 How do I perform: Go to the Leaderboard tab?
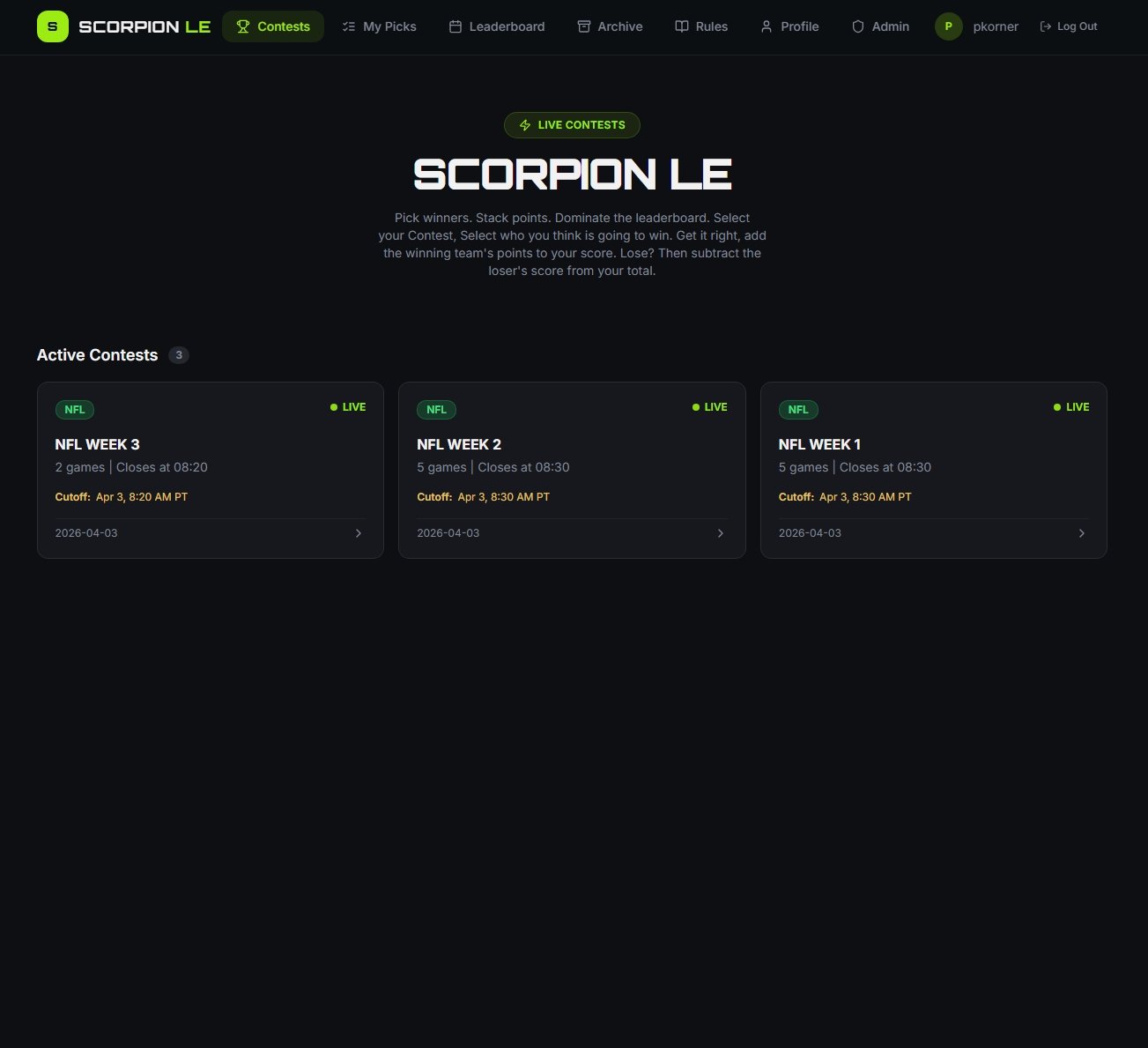click(x=497, y=26)
